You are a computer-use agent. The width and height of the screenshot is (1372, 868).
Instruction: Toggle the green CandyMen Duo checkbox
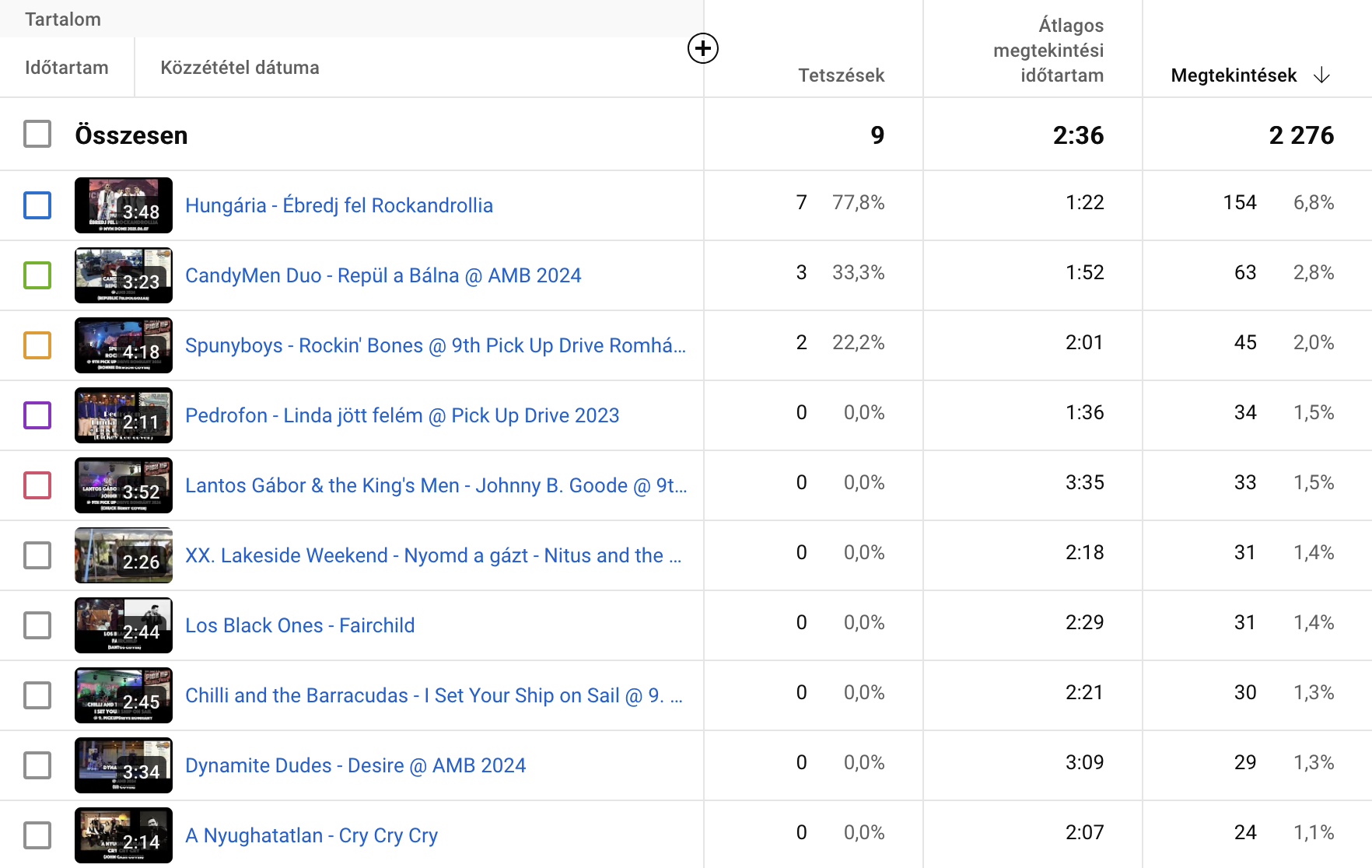[x=37, y=275]
